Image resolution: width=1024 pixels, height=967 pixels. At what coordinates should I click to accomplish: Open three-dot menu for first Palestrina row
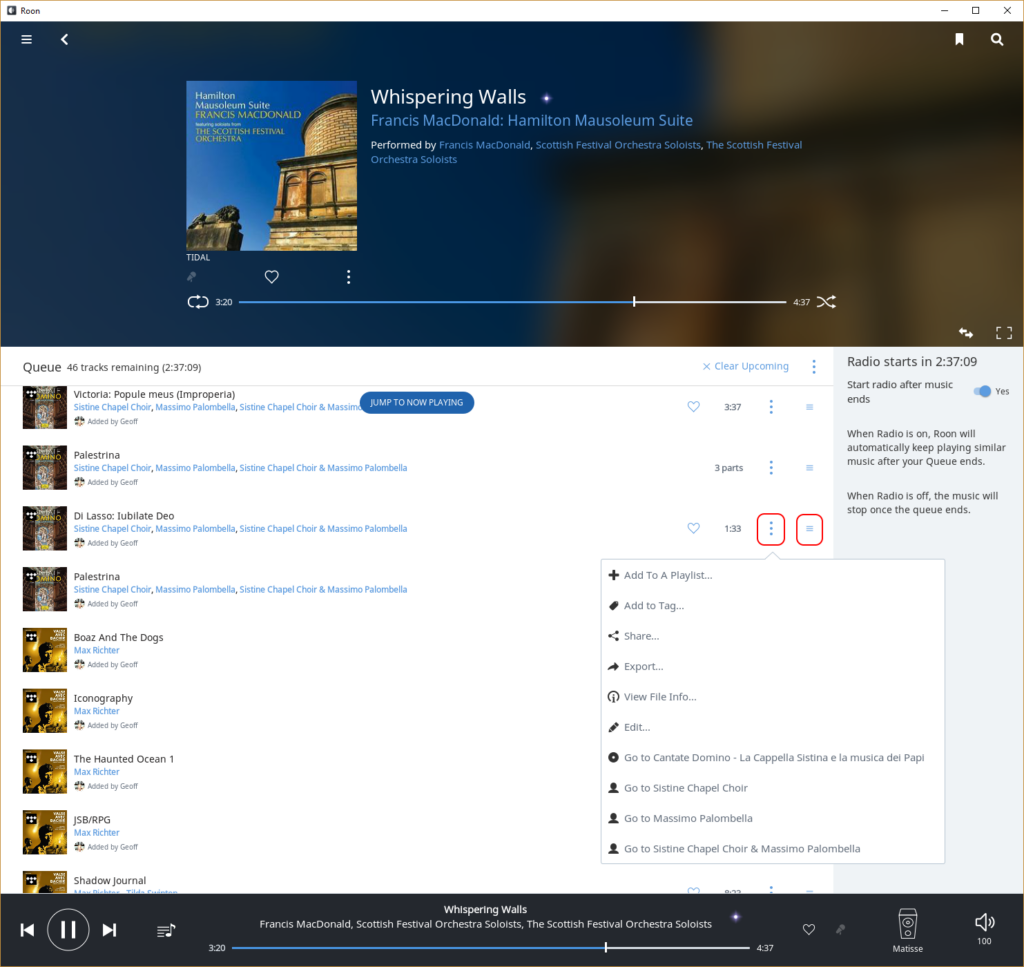pos(771,468)
